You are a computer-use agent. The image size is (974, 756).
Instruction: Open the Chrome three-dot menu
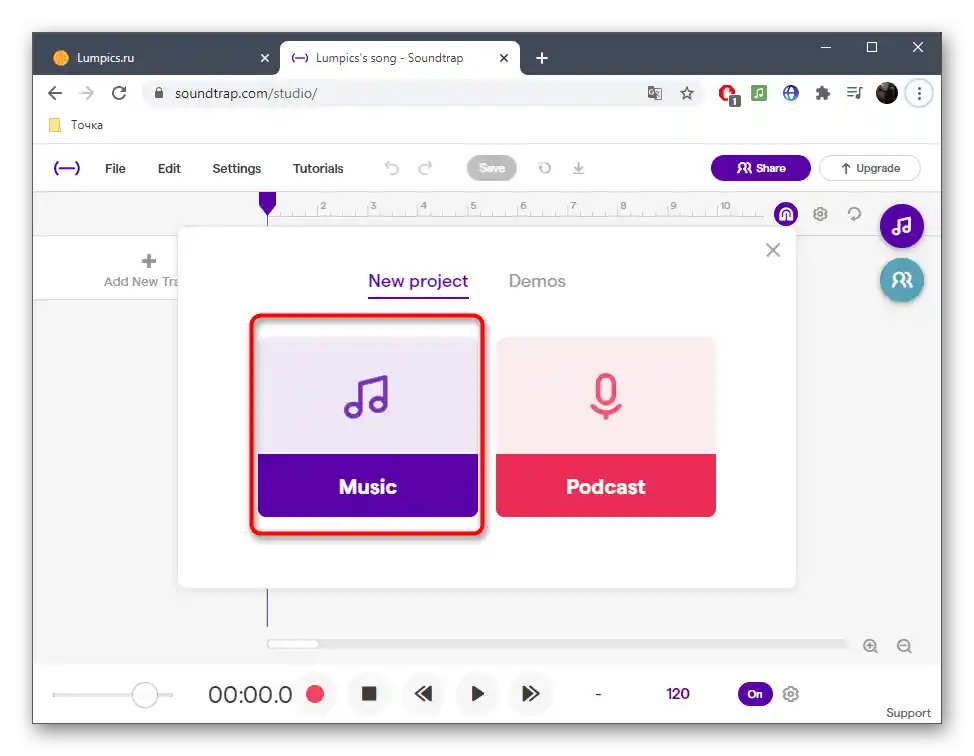919,93
